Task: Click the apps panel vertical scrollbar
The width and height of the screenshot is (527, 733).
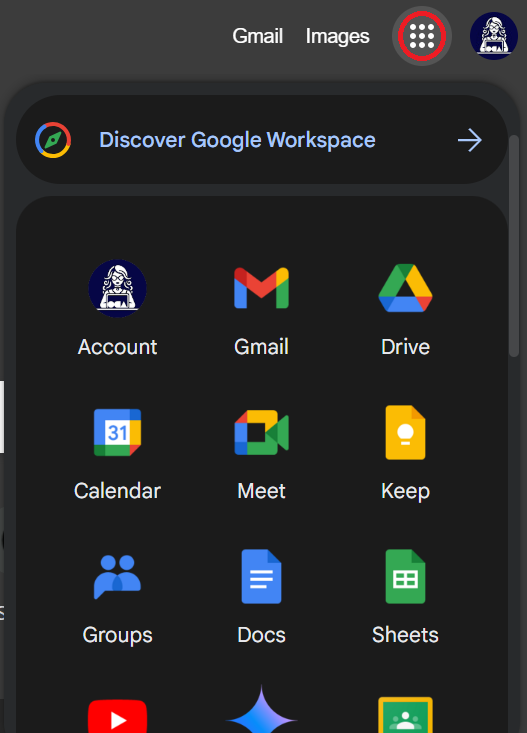Action: (x=514, y=246)
